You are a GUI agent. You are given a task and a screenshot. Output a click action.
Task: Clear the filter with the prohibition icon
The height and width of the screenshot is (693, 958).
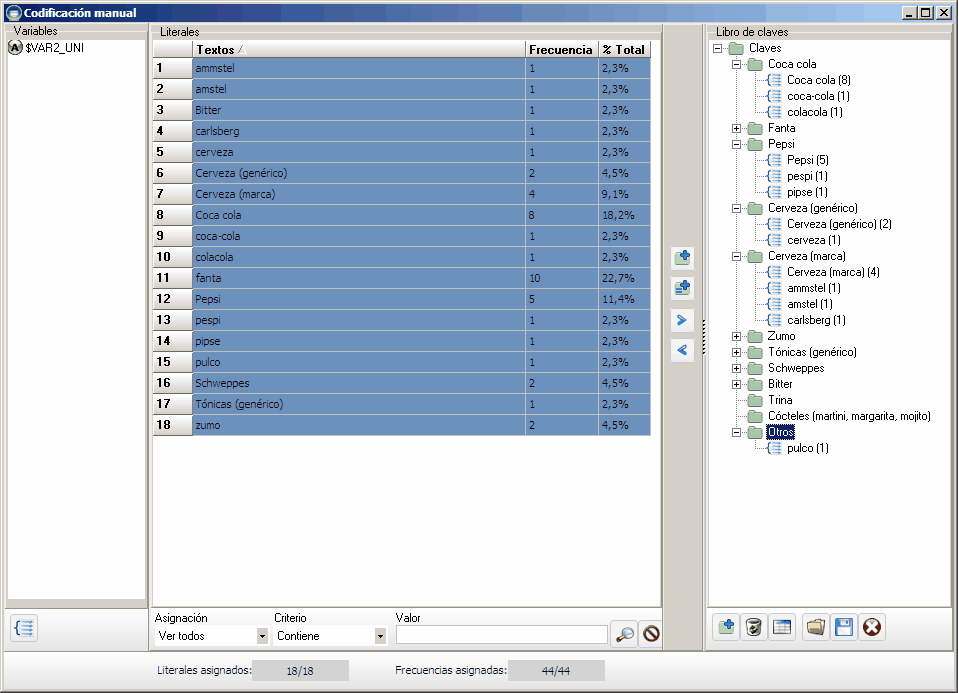(651, 634)
